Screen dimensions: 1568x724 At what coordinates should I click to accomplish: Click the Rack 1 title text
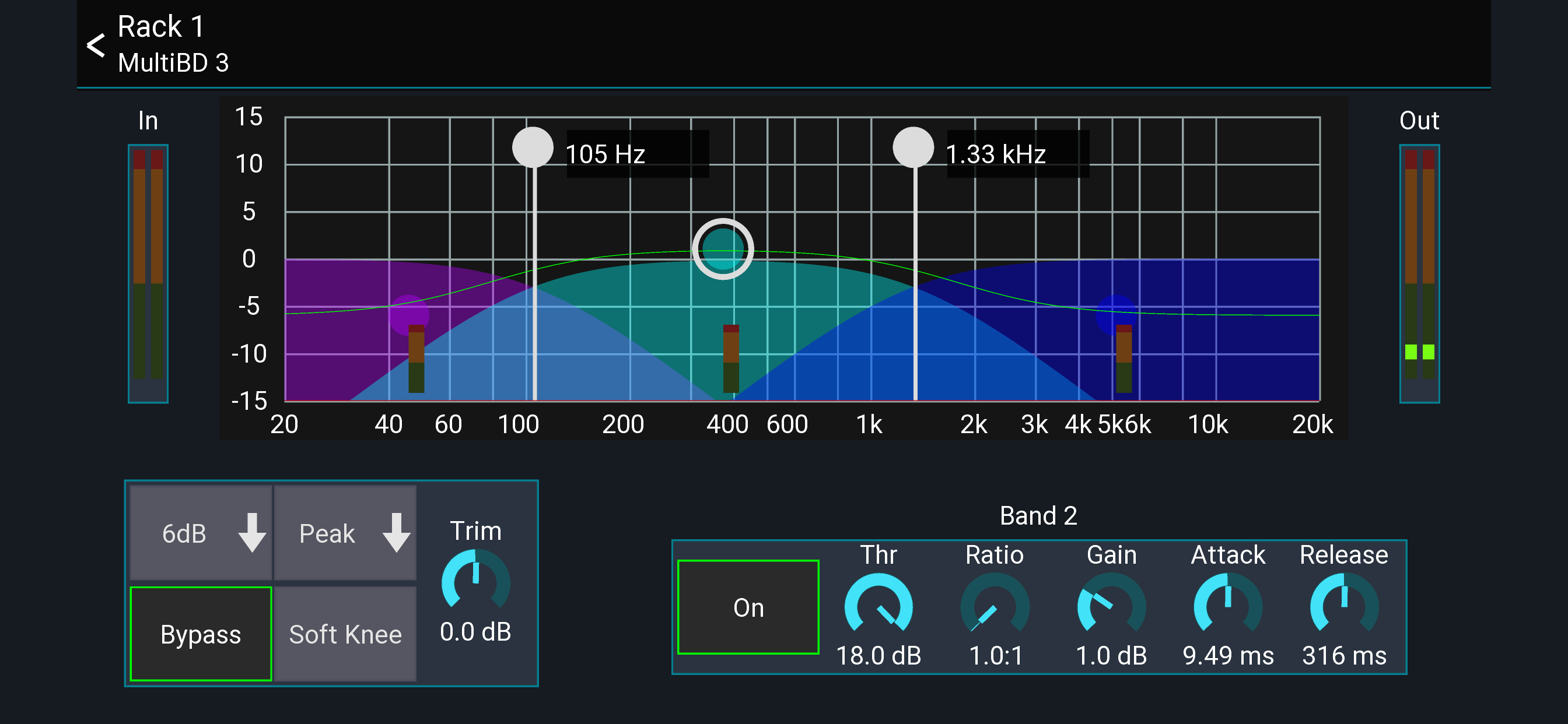coord(160,27)
